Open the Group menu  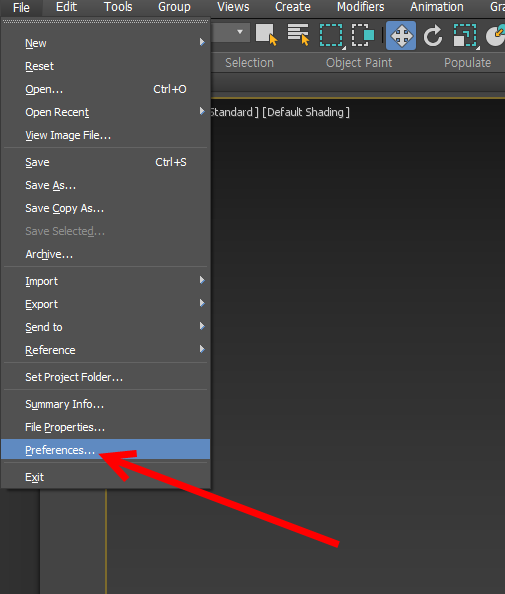coord(174,7)
